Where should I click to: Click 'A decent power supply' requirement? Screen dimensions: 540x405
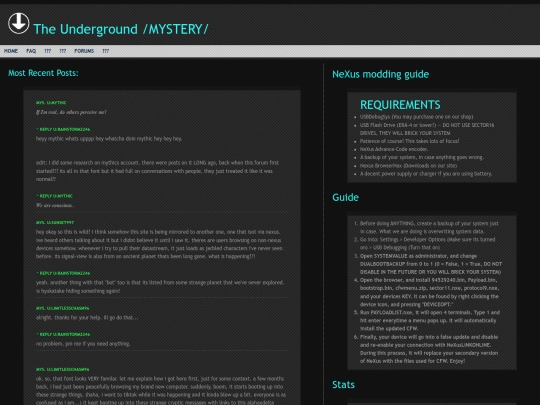point(426,174)
